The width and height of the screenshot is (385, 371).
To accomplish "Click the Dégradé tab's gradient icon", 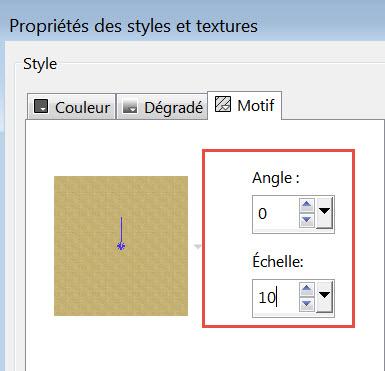I will click(x=130, y=106).
